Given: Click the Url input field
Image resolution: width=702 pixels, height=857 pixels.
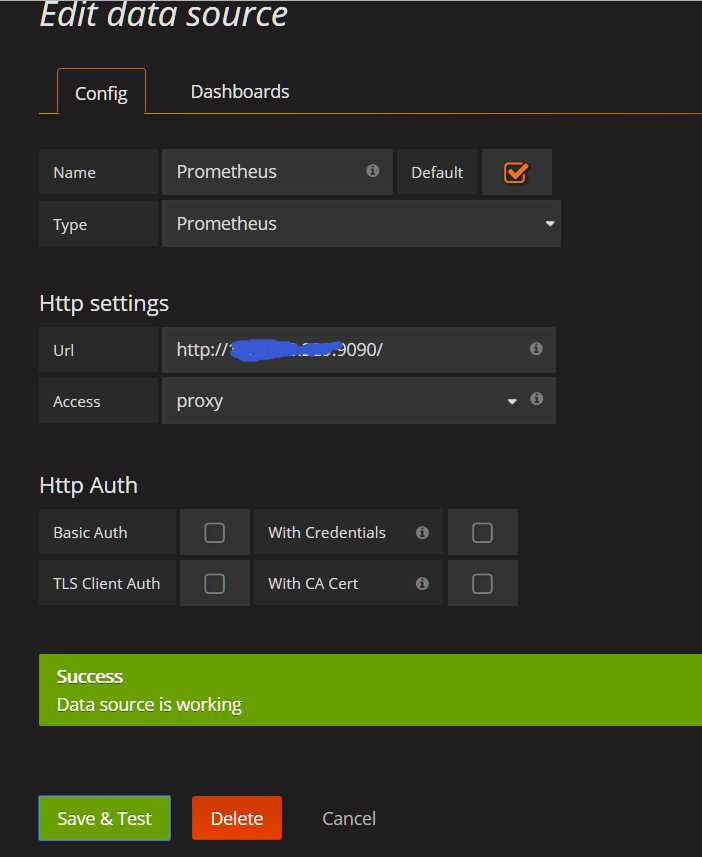Looking at the screenshot, I should [x=359, y=350].
